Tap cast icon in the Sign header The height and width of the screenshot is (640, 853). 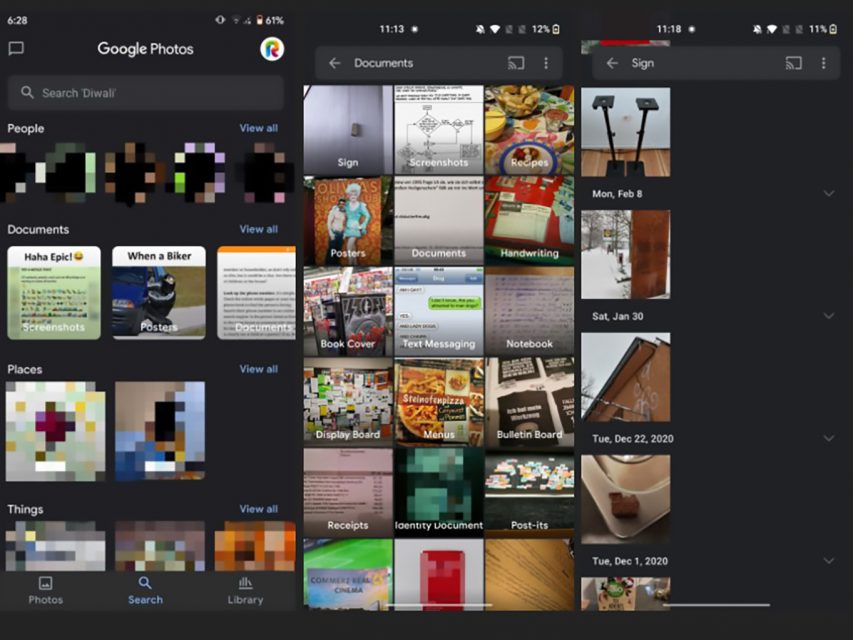793,63
